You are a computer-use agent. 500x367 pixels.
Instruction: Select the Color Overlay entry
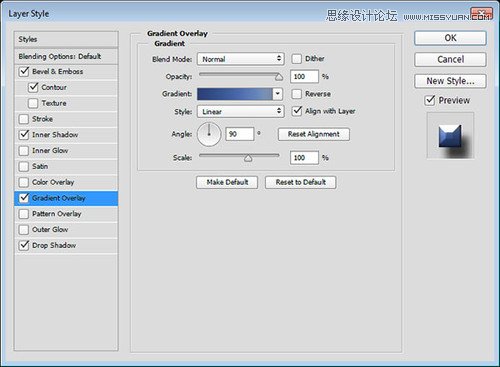pyautogui.click(x=53, y=182)
